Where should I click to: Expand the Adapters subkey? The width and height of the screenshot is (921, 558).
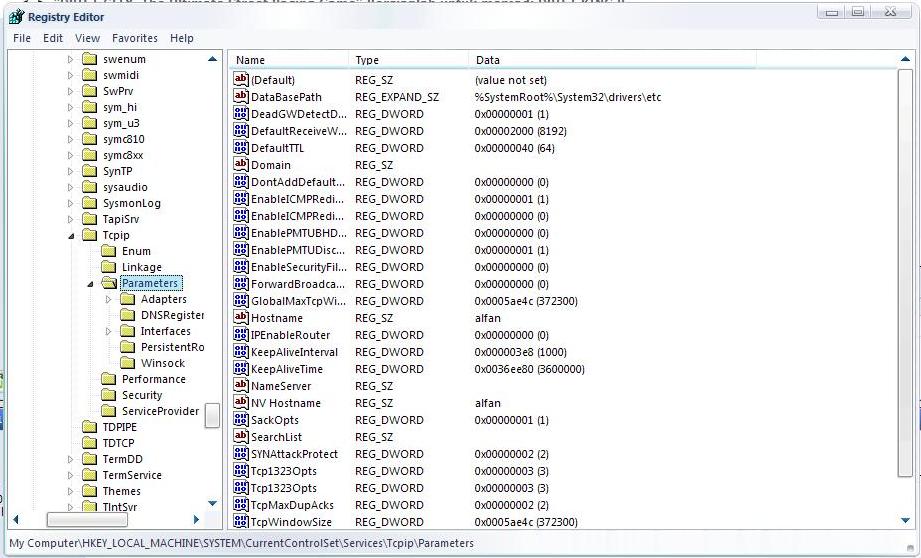[x=109, y=300]
